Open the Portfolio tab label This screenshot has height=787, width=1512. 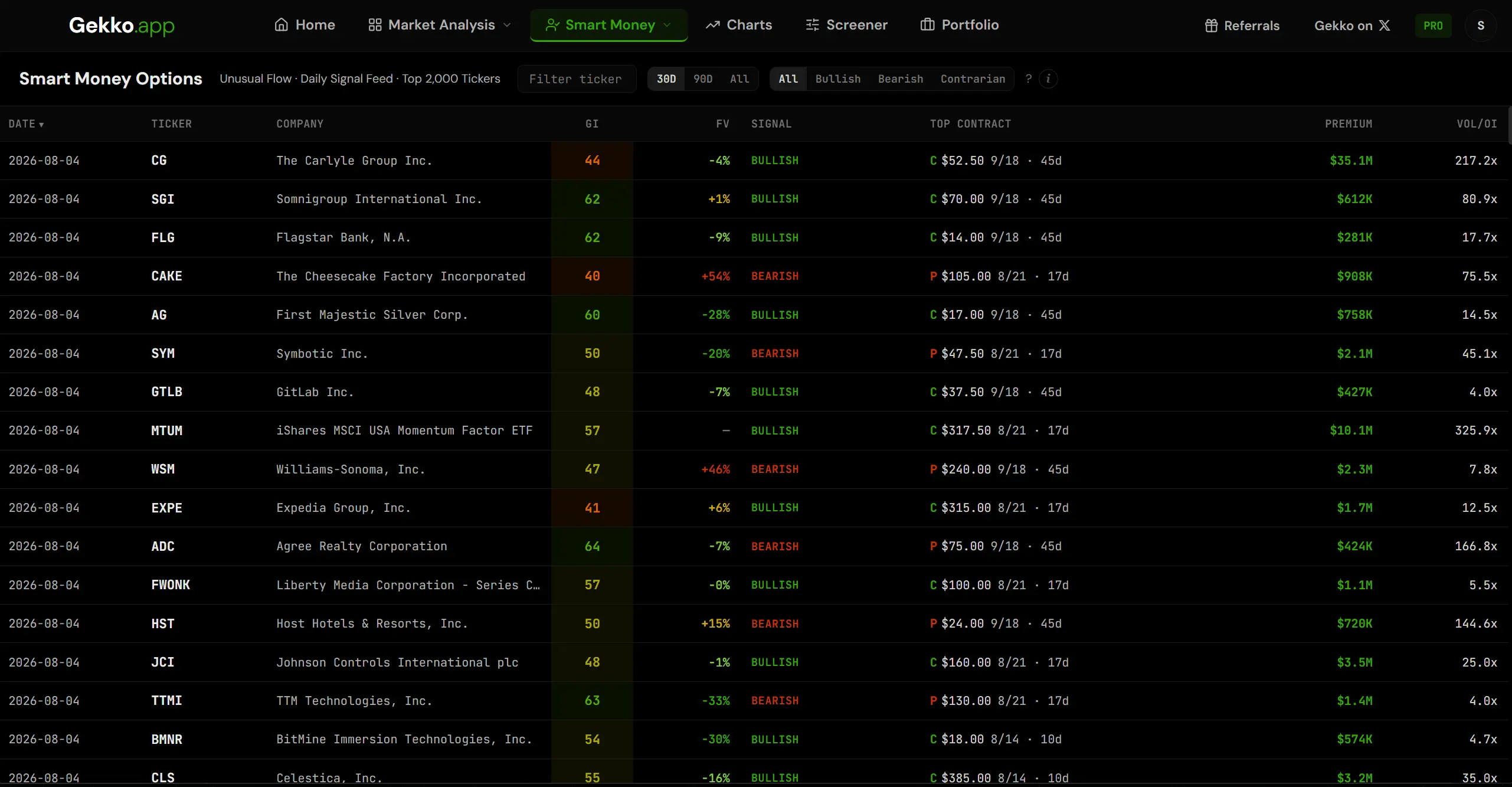pos(970,25)
